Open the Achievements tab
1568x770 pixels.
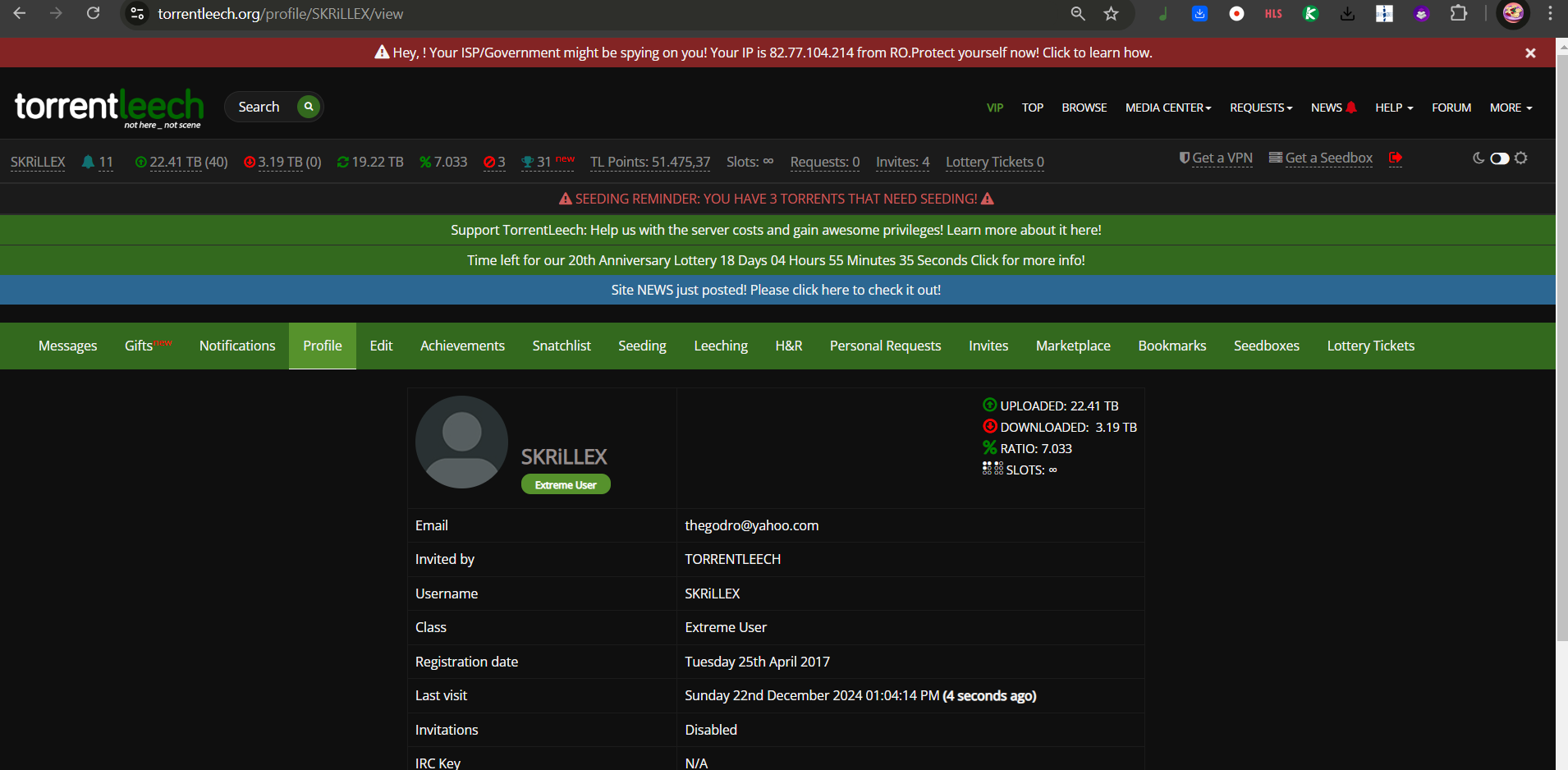462,346
